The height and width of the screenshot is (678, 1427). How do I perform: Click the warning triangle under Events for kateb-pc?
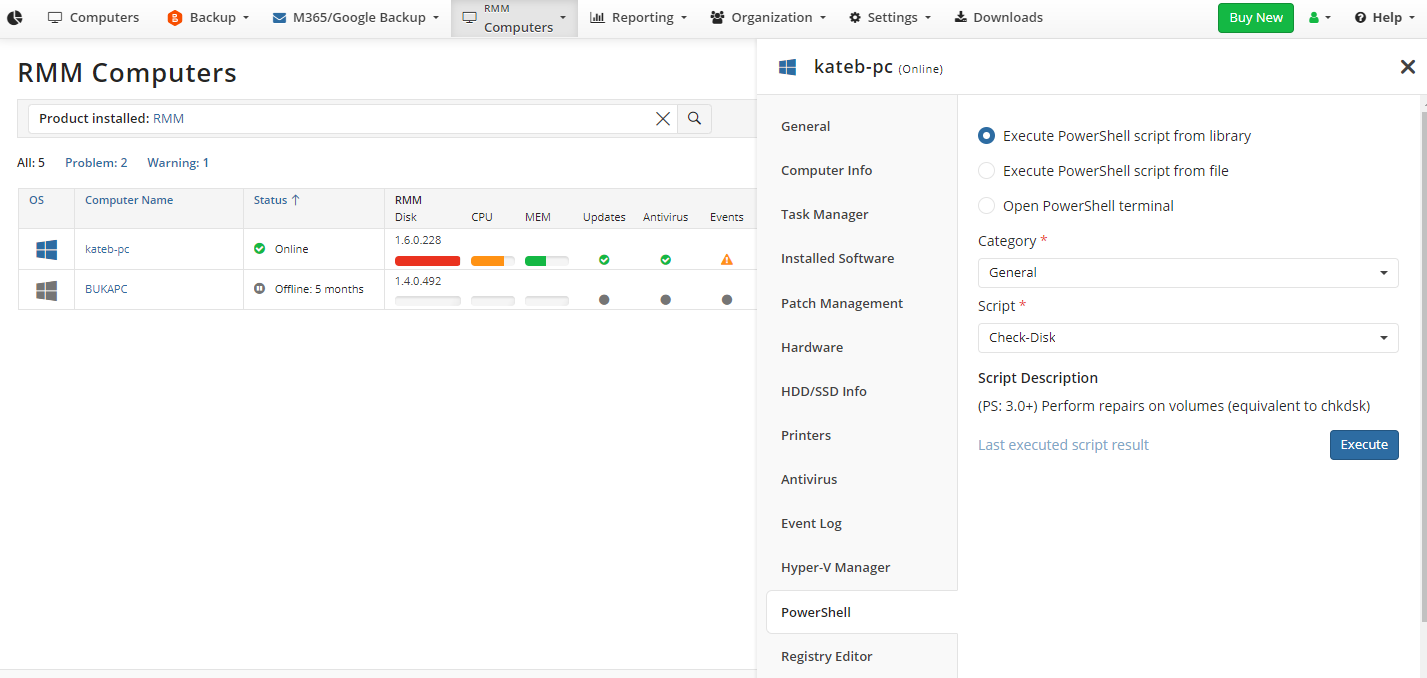[727, 259]
